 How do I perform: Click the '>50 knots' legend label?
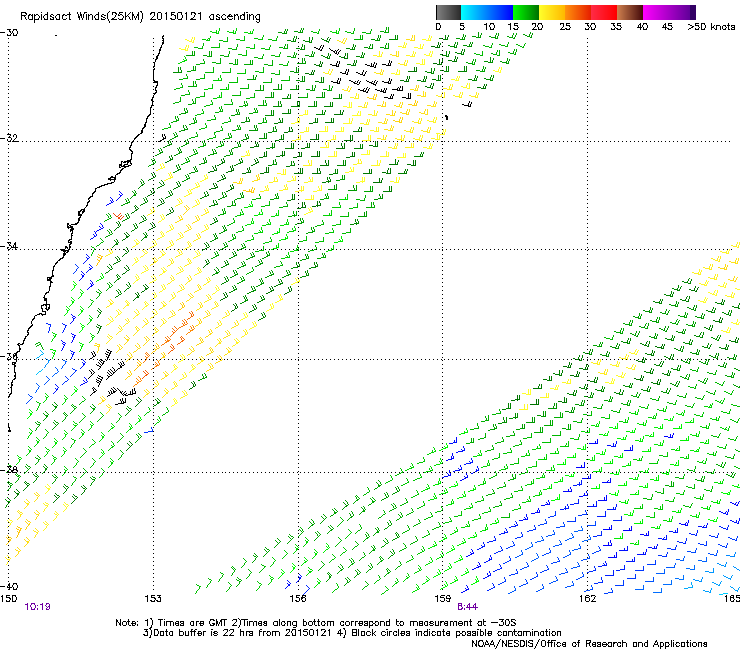pyautogui.click(x=711, y=27)
